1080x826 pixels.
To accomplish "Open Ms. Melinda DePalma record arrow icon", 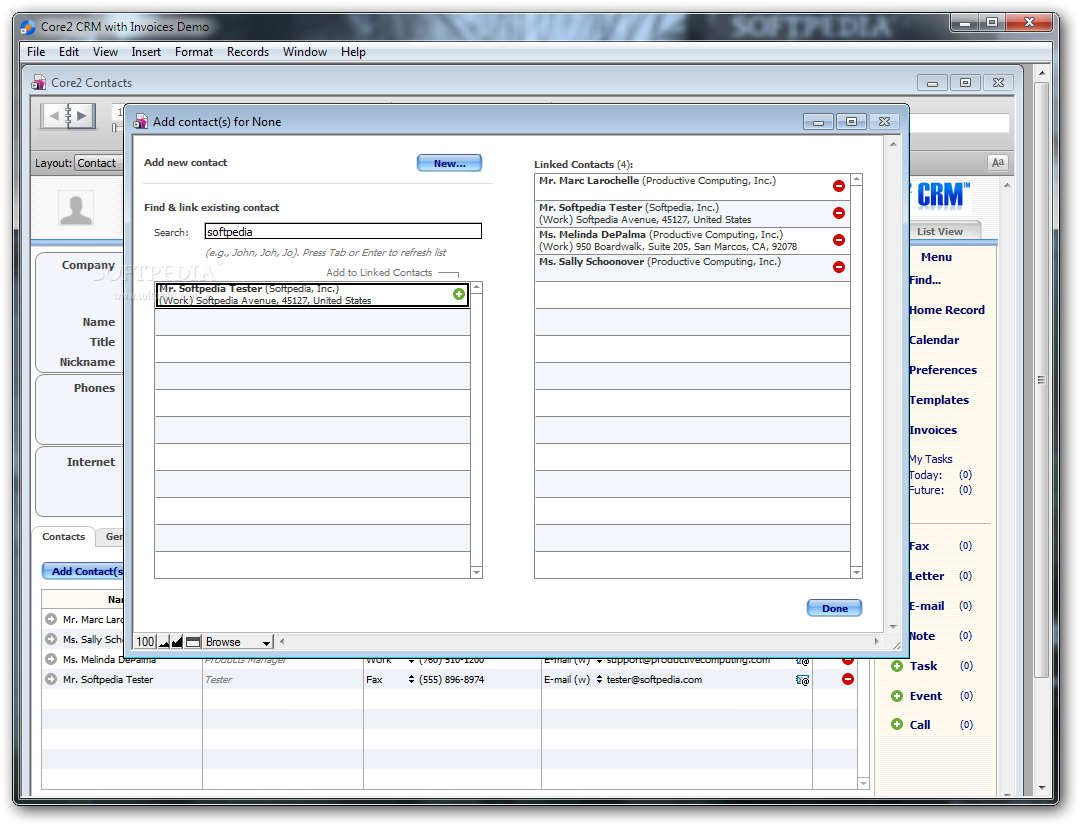I will pos(51,659).
